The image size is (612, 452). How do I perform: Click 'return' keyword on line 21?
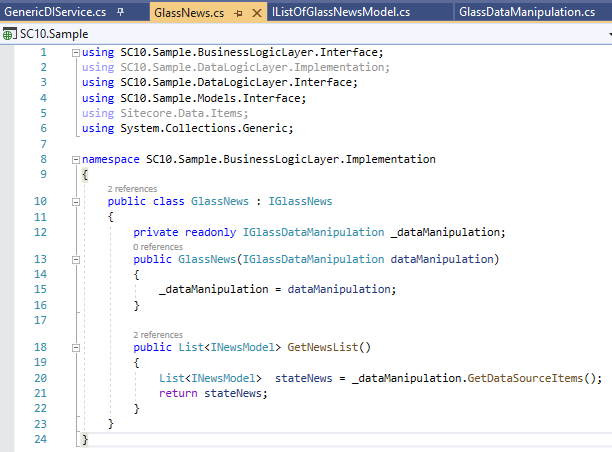tap(178, 393)
